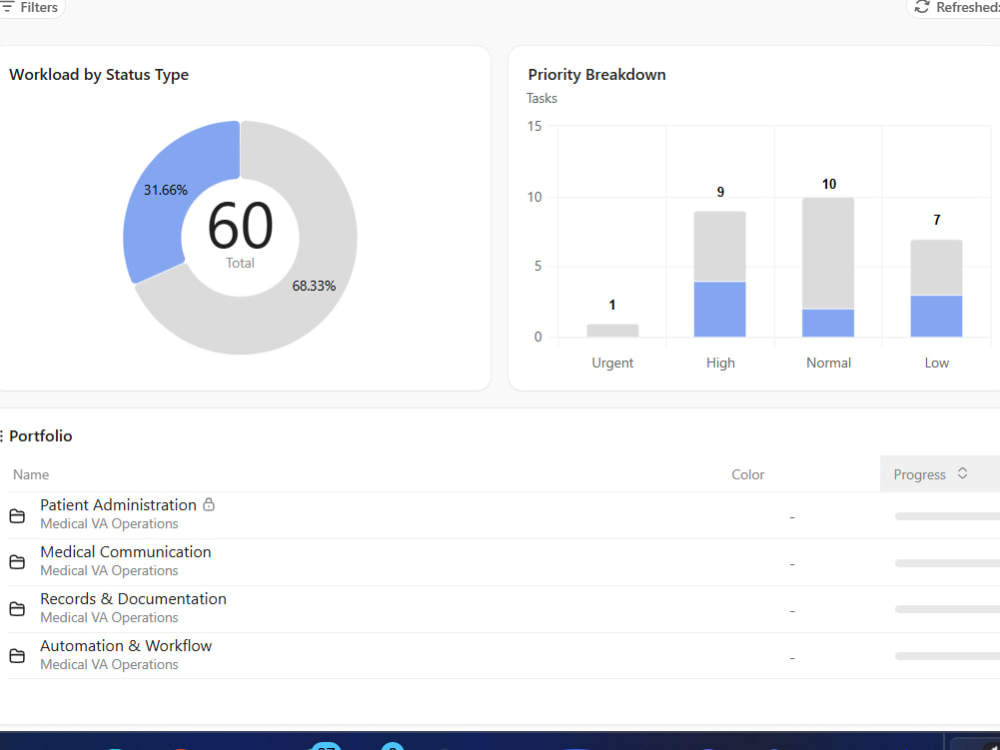This screenshot has height=750, width=1000.
Task: Click the Normal axis label
Action: click(x=828, y=363)
